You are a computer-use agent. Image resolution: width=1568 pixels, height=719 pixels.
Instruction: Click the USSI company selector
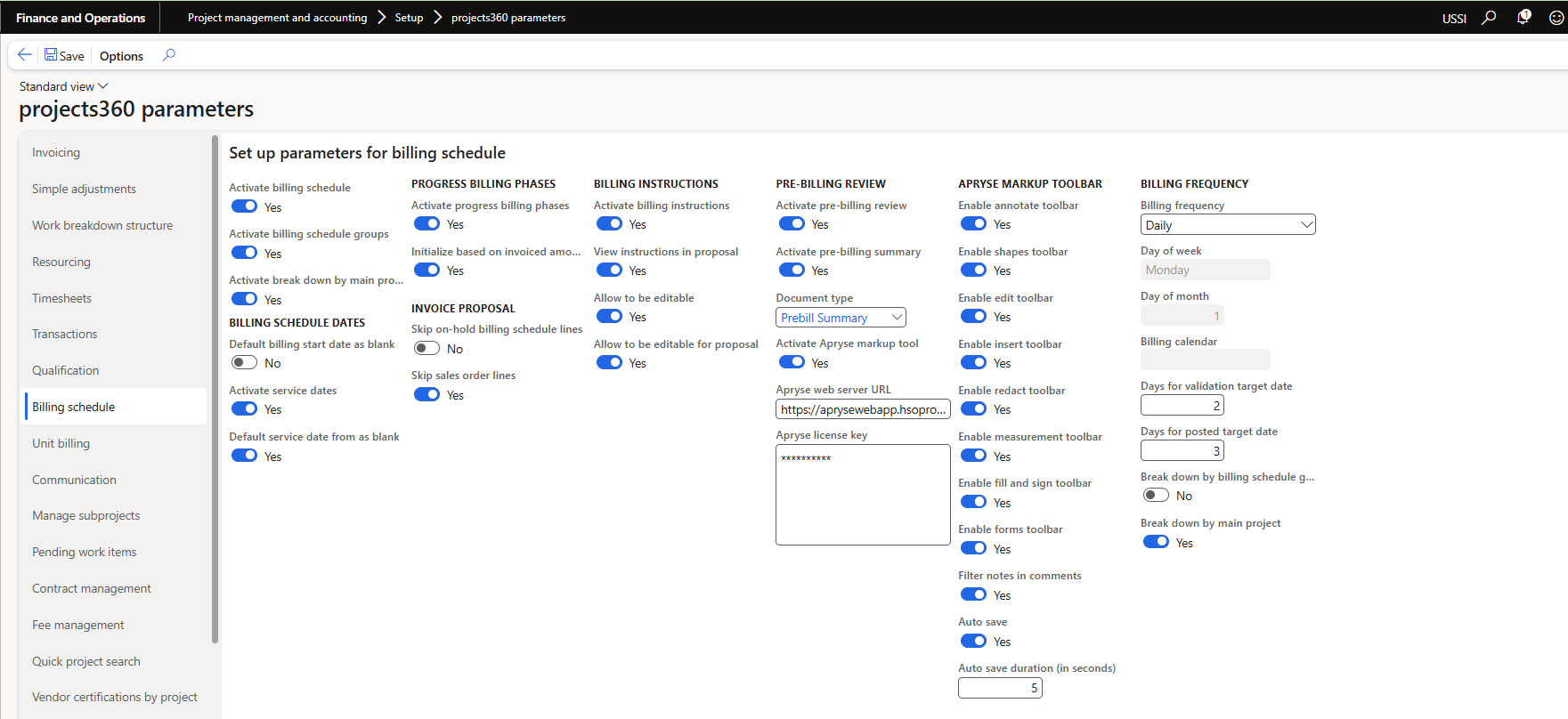pos(1453,18)
